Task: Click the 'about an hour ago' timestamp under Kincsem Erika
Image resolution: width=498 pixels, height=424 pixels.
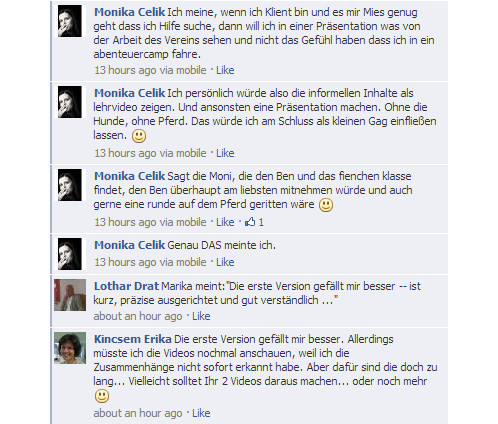Action: [x=138, y=413]
